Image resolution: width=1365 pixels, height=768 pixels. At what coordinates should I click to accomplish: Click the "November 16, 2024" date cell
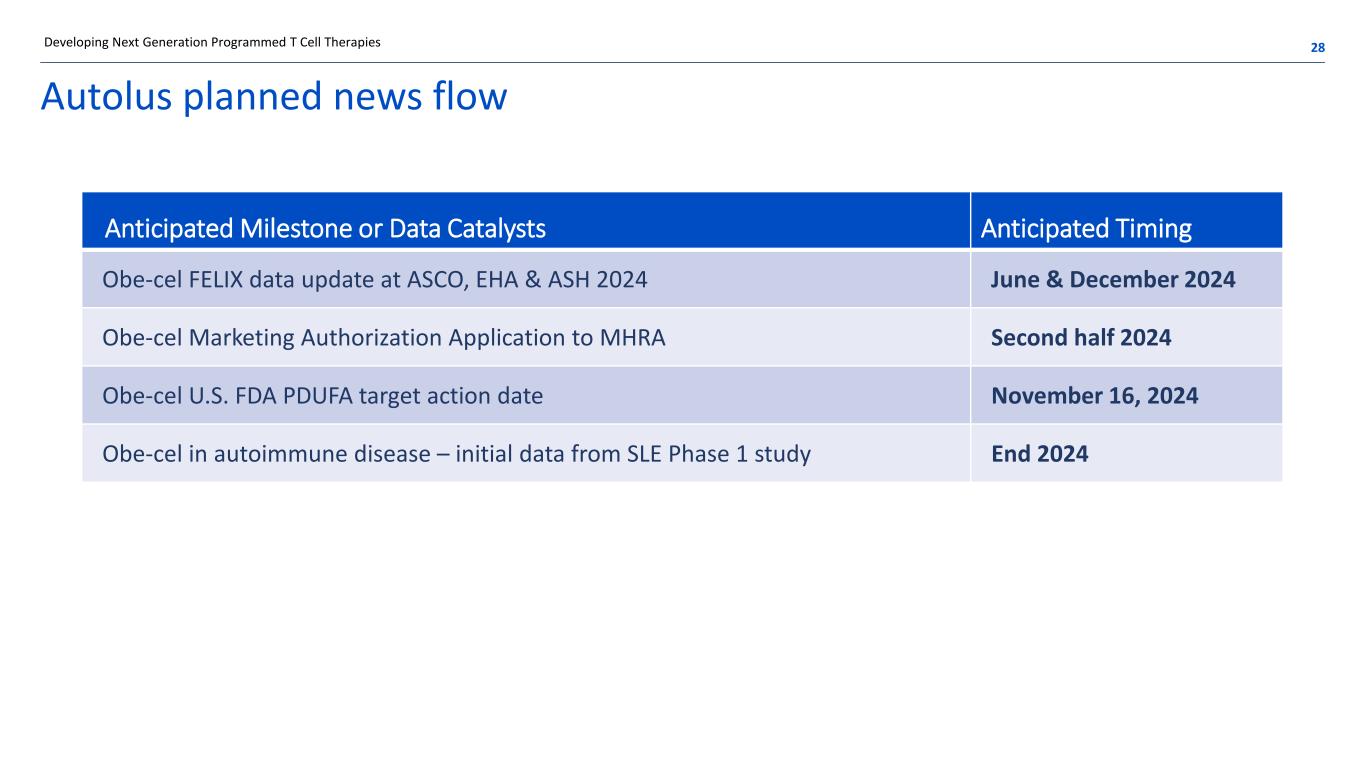pos(1094,396)
